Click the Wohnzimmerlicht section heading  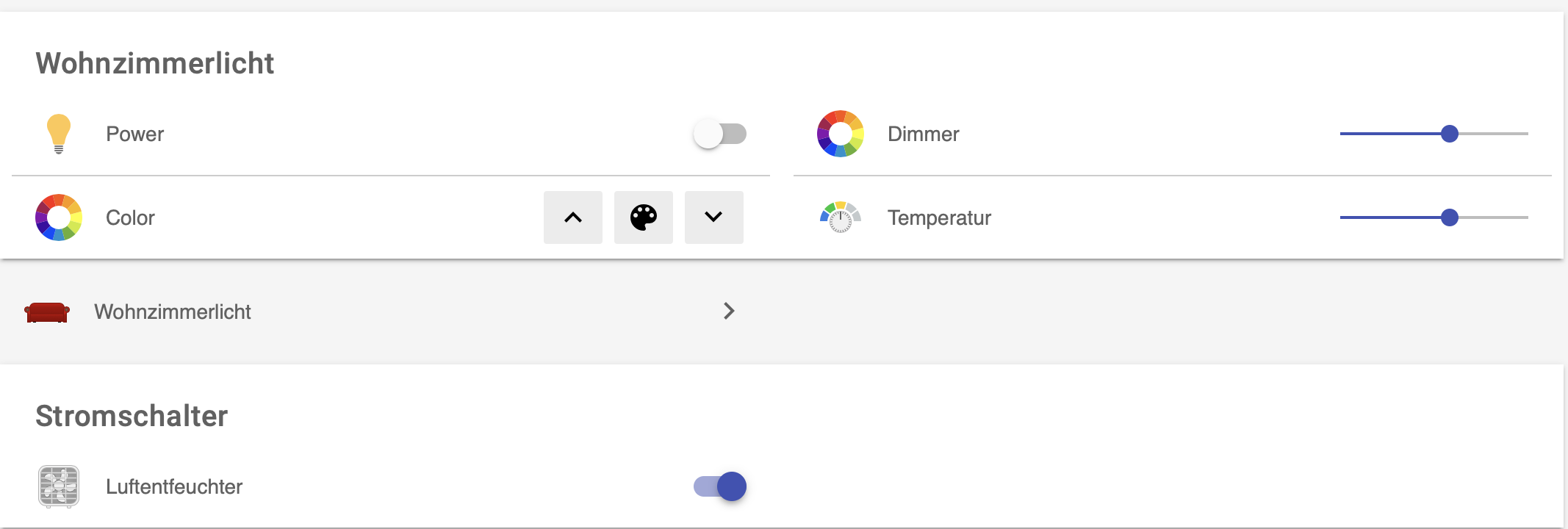point(155,63)
